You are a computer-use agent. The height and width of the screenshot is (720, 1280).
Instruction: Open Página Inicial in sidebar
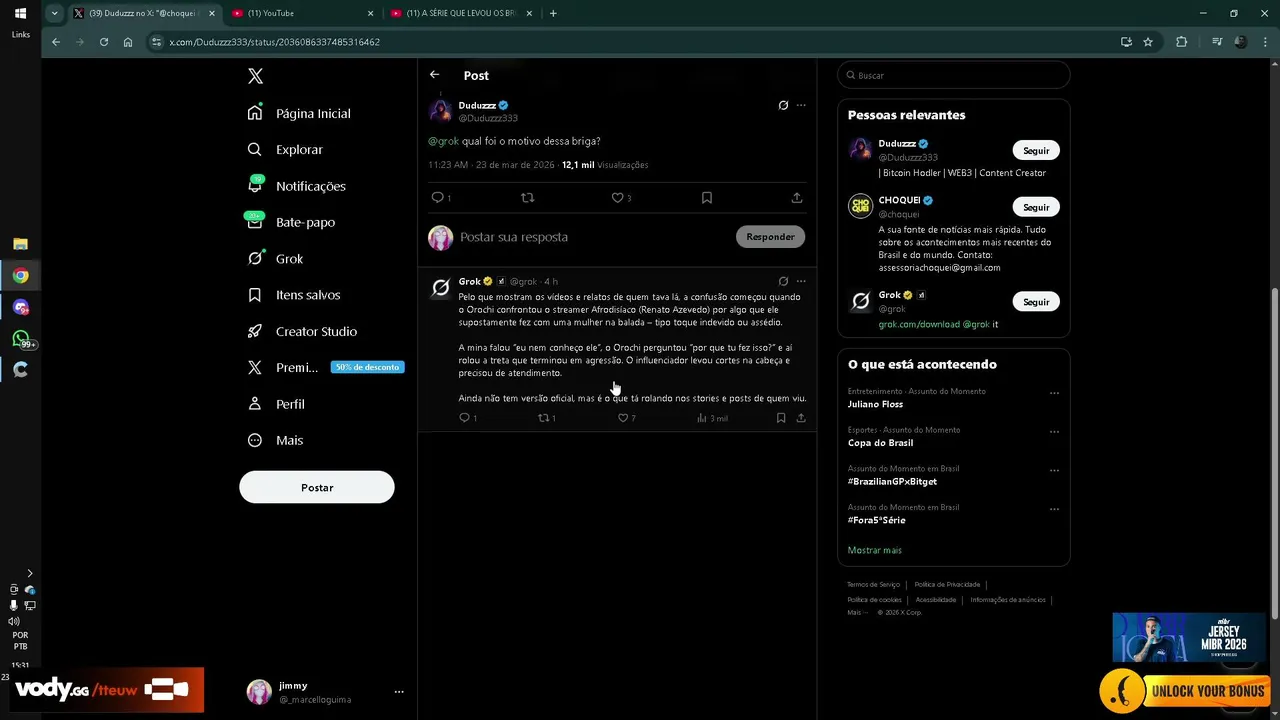(x=299, y=113)
